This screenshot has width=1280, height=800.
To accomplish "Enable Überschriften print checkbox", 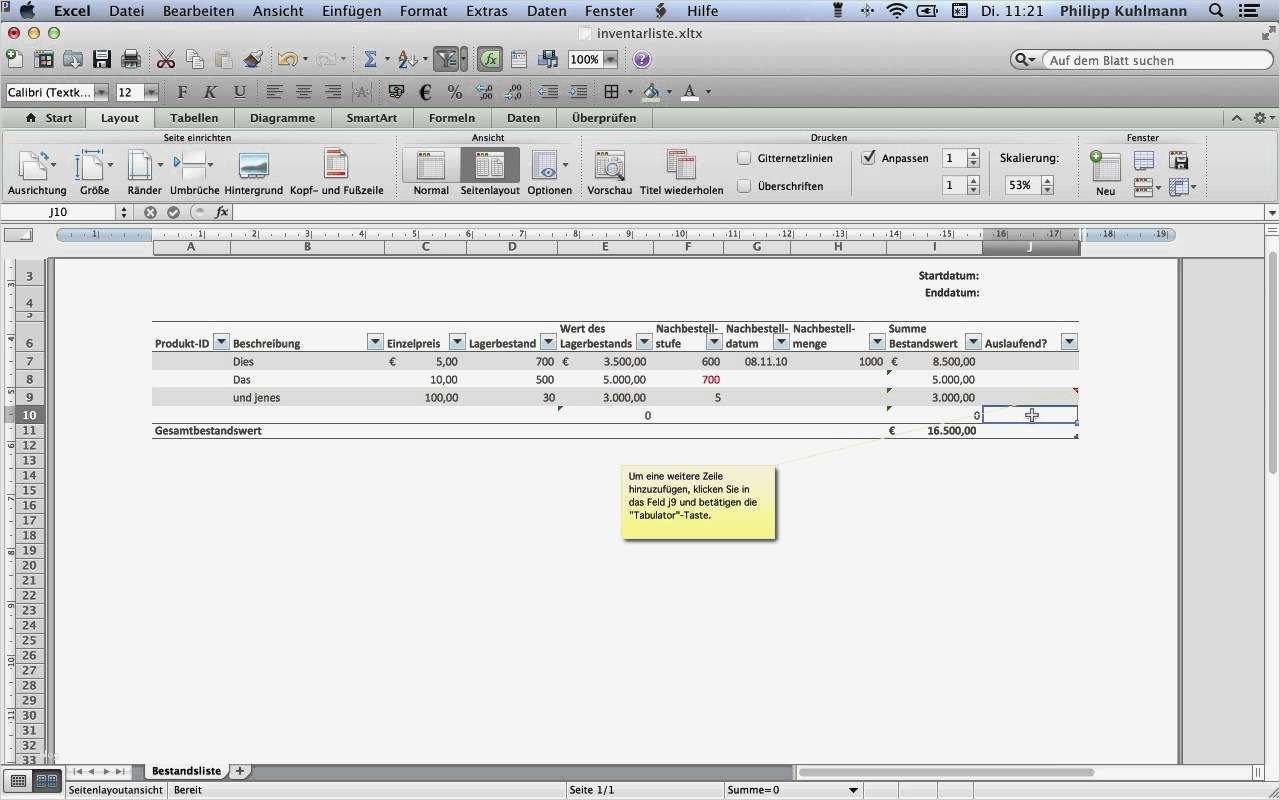I will pyautogui.click(x=744, y=186).
